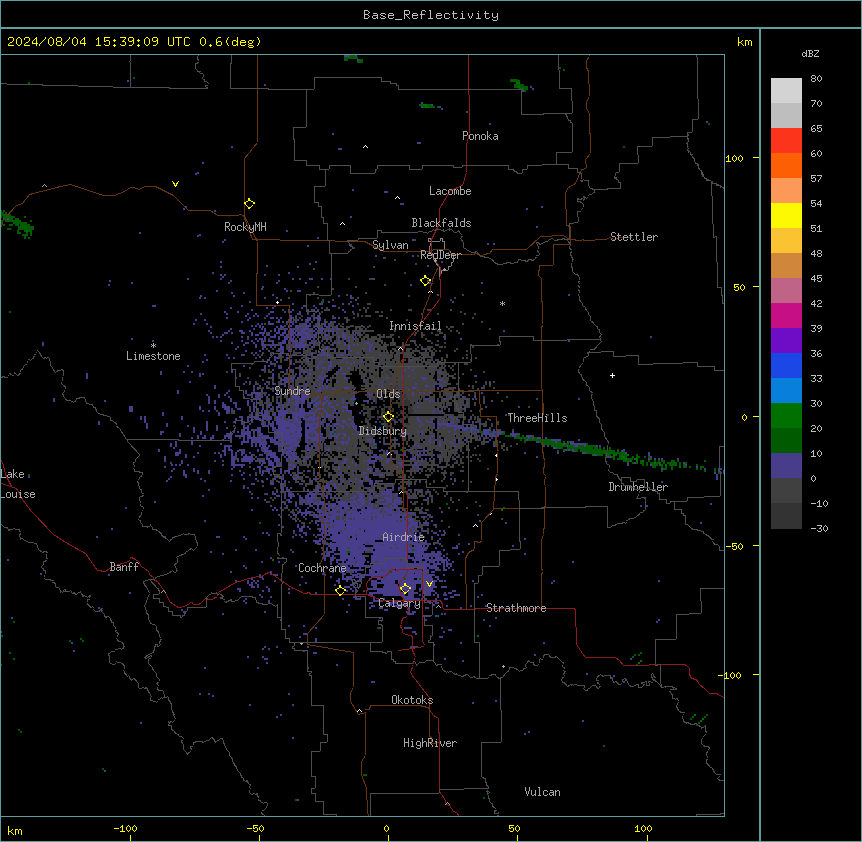Image resolution: width=862 pixels, height=842 pixels.
Task: Click the Cochrane town label
Action: 322,568
